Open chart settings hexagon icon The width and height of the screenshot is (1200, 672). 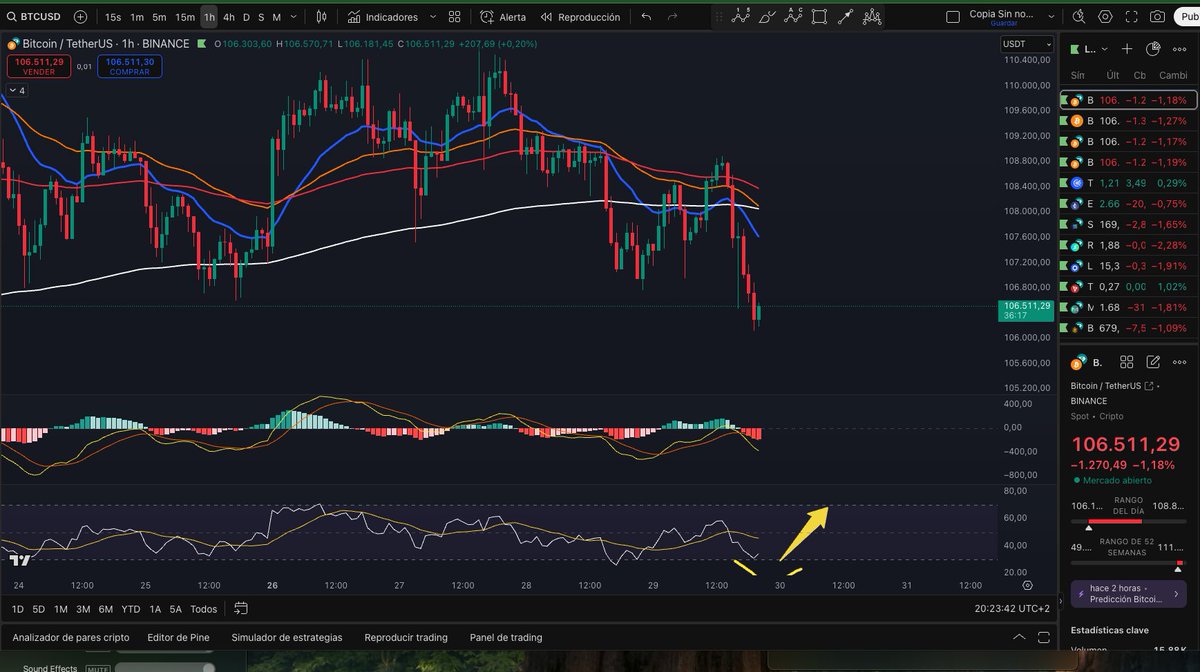click(x=1105, y=17)
